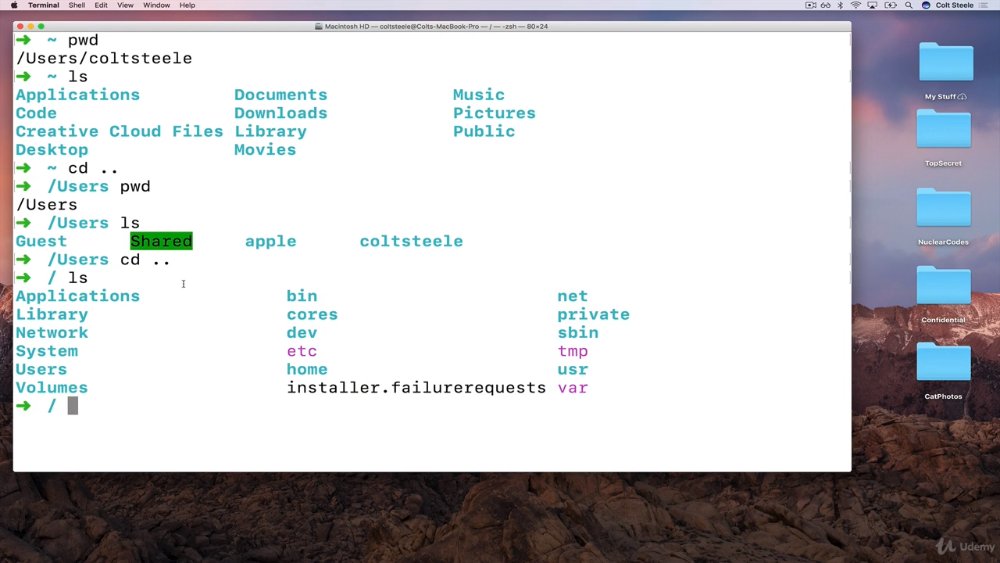Close the Terminal window with red button
Image resolution: width=1000 pixels, height=563 pixels.
(20, 26)
